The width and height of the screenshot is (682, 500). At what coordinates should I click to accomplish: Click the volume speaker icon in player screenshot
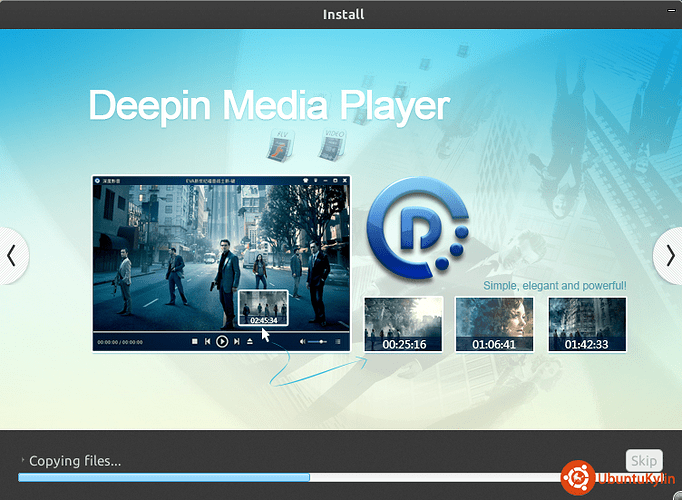302,342
